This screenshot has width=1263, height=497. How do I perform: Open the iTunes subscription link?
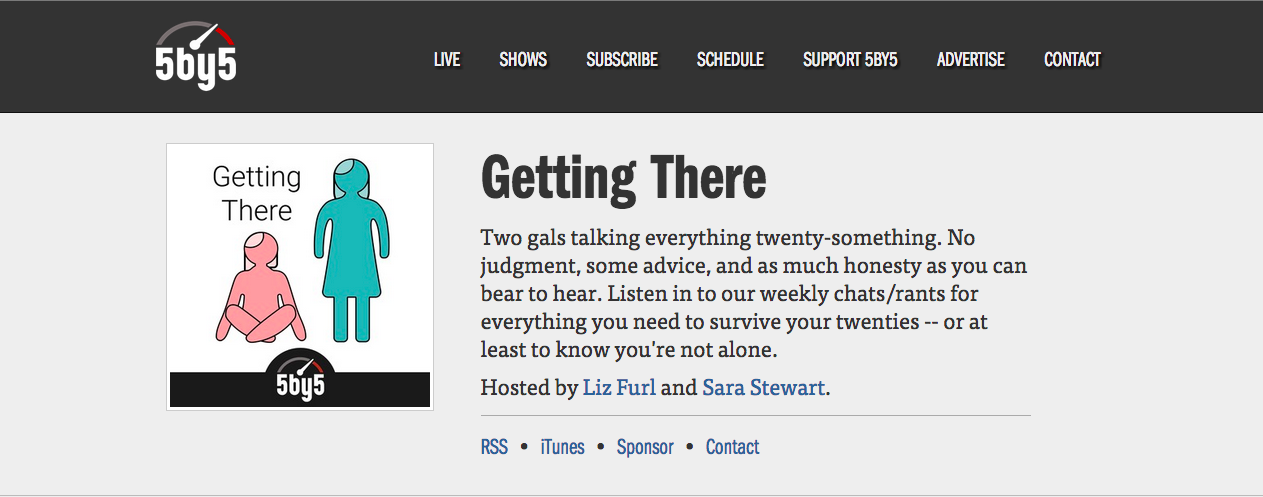562,447
